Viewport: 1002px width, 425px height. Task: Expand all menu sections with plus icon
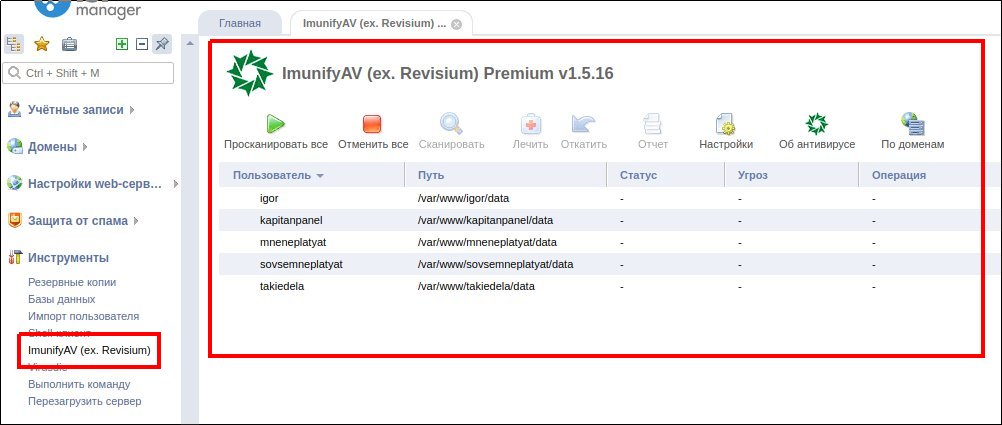pos(121,44)
